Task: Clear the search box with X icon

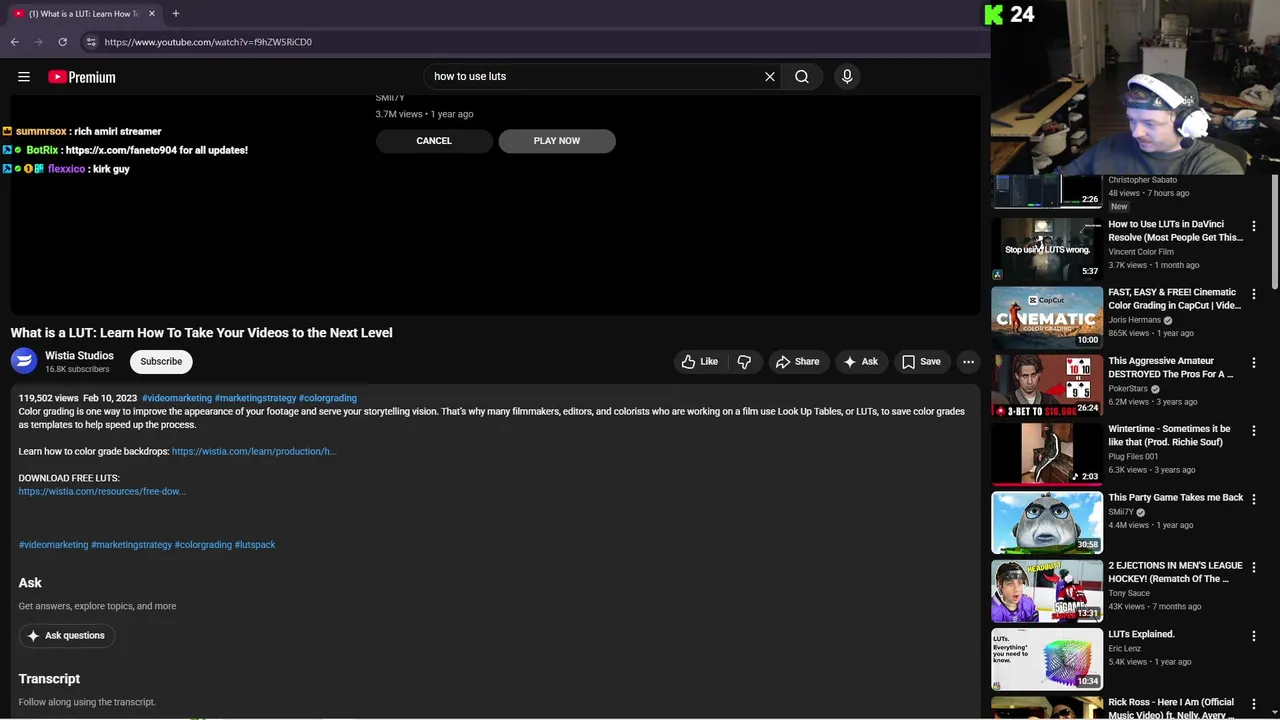Action: click(x=770, y=76)
